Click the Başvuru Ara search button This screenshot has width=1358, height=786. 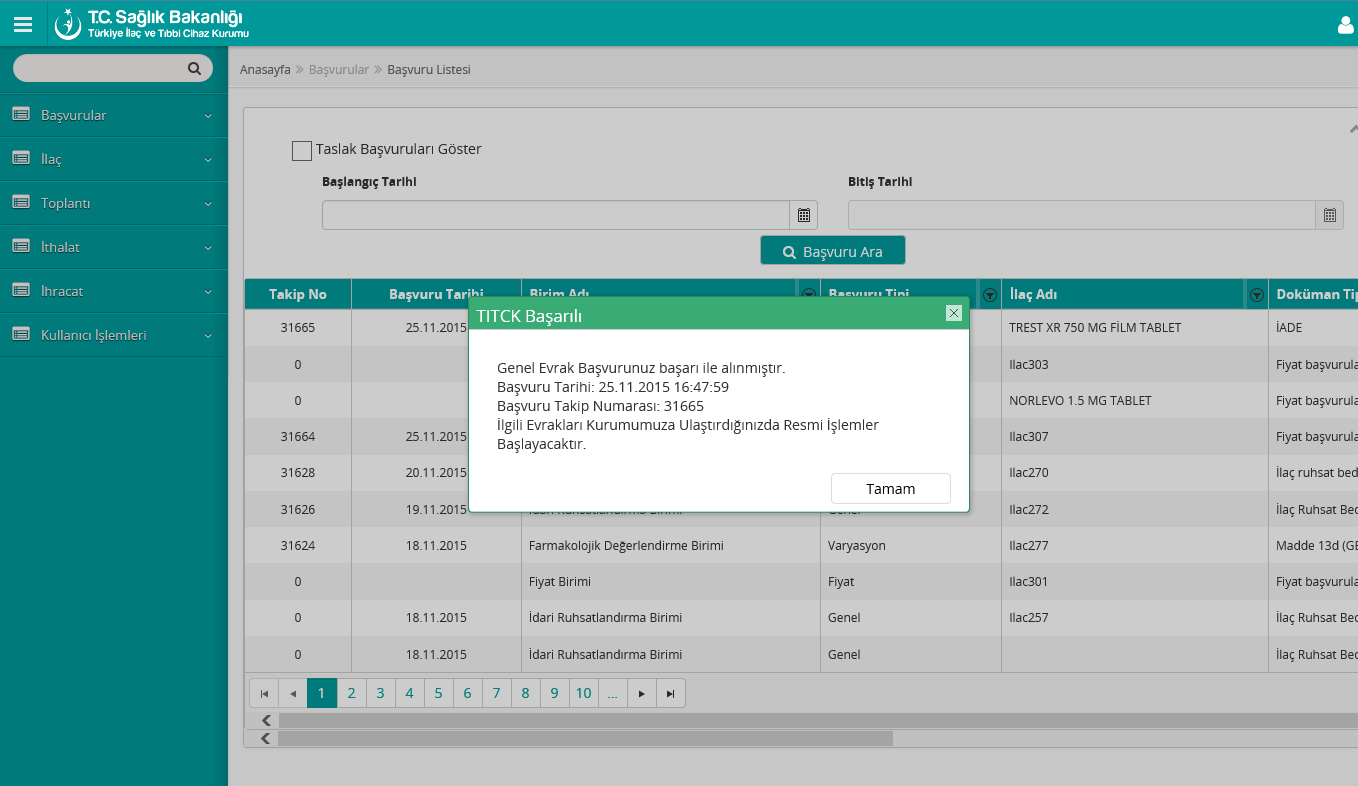(833, 251)
